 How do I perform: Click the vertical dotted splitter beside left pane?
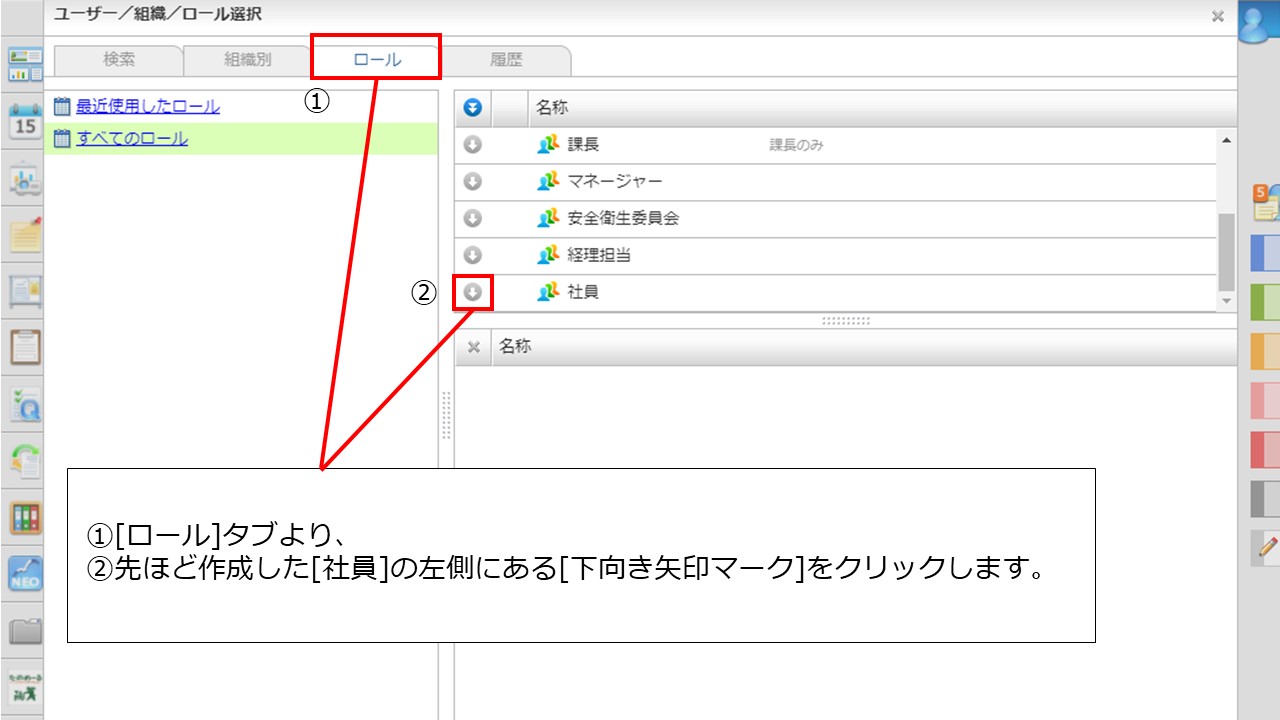[446, 415]
